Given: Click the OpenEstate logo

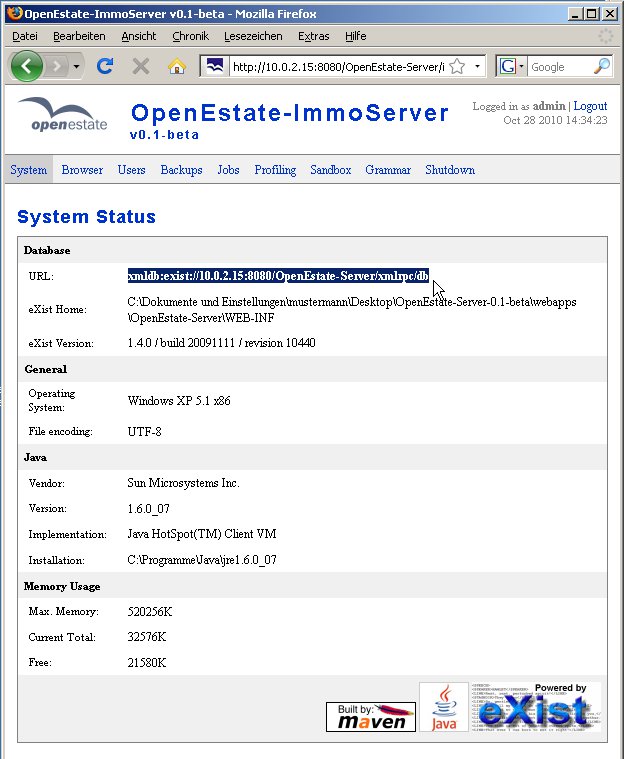Looking at the screenshot, I should (61, 117).
